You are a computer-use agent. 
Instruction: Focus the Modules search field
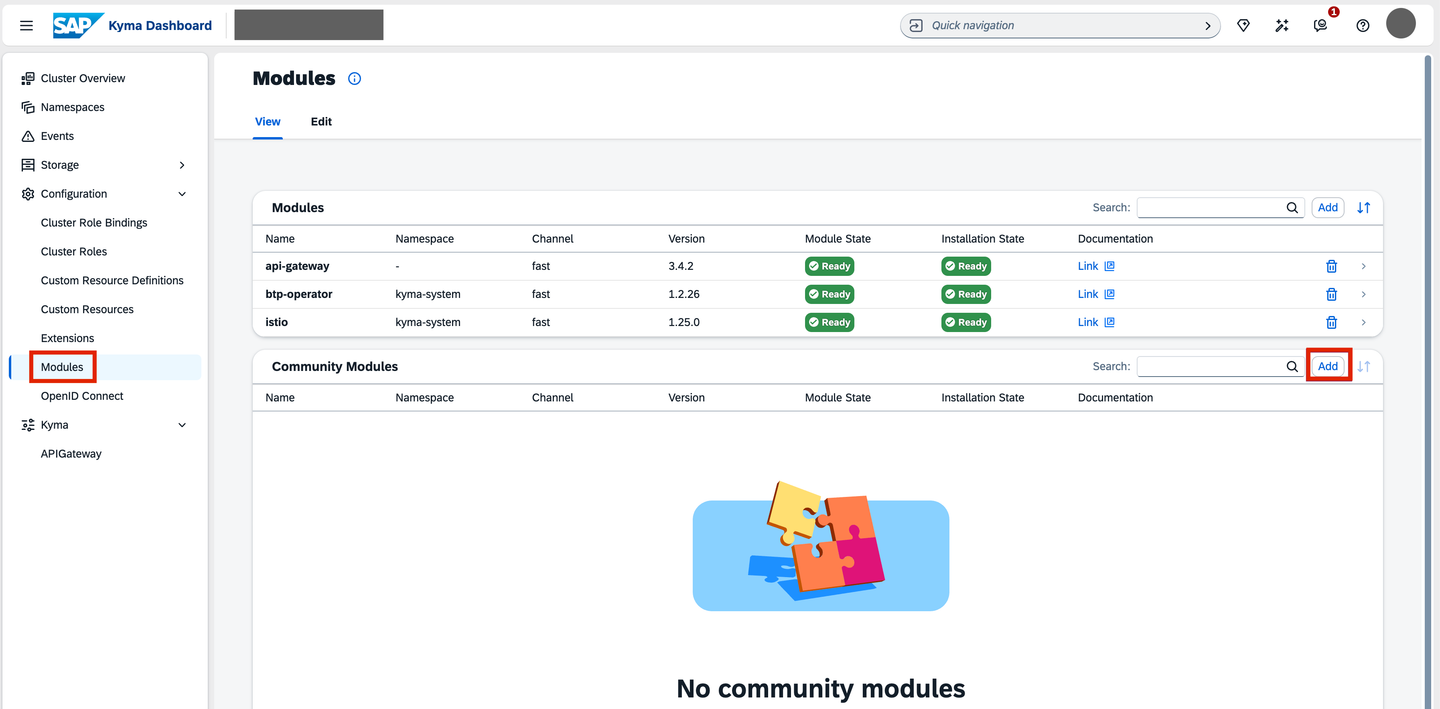coord(1210,208)
